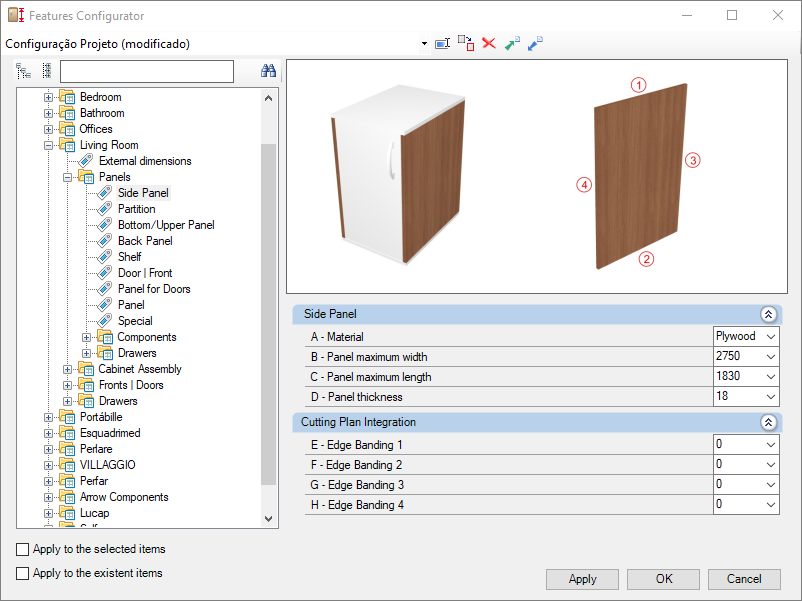
Task: Click the green export arrow icon
Action: [x=512, y=43]
